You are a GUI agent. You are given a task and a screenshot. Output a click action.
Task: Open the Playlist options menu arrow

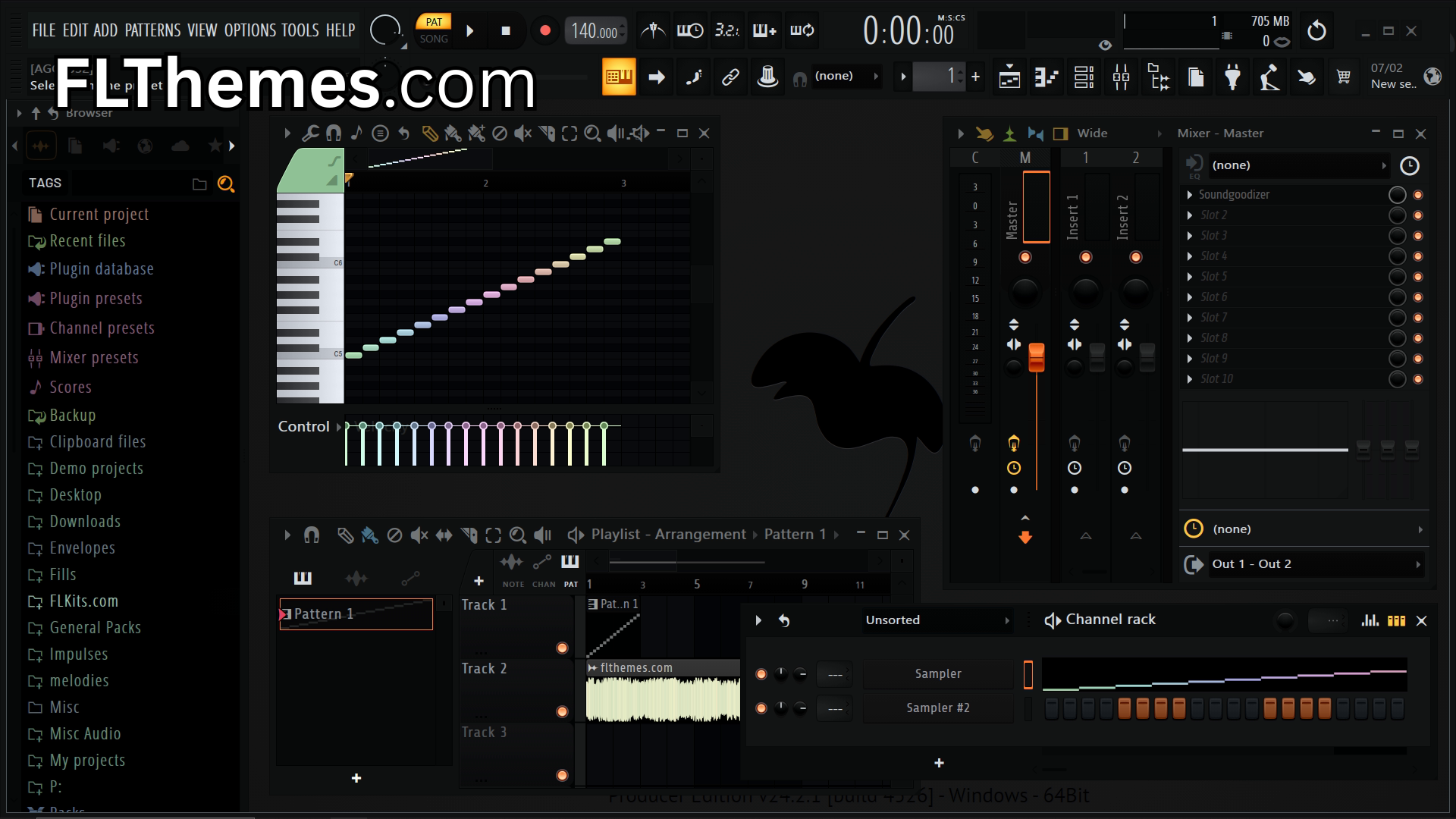(x=287, y=535)
